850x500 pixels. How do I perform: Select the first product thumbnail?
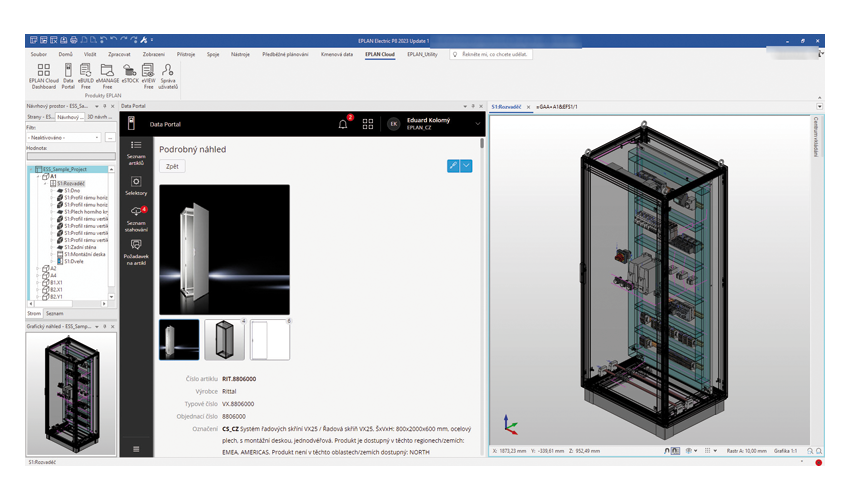179,339
